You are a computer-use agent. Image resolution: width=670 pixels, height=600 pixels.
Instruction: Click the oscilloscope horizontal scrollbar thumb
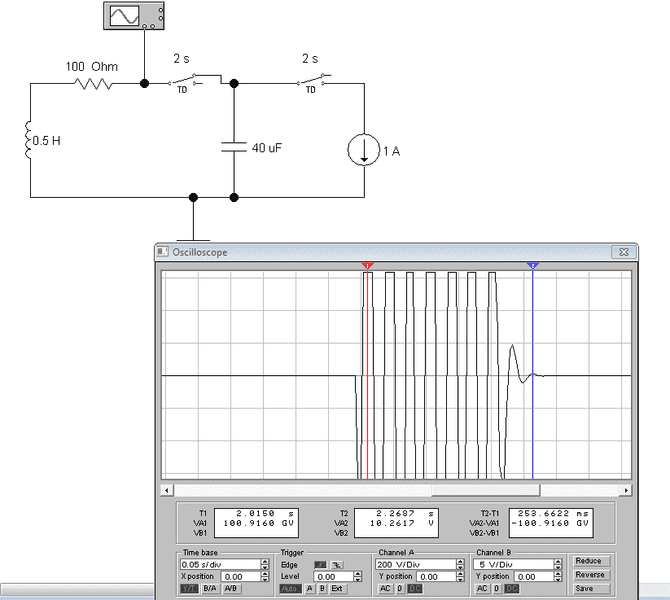pos(485,491)
